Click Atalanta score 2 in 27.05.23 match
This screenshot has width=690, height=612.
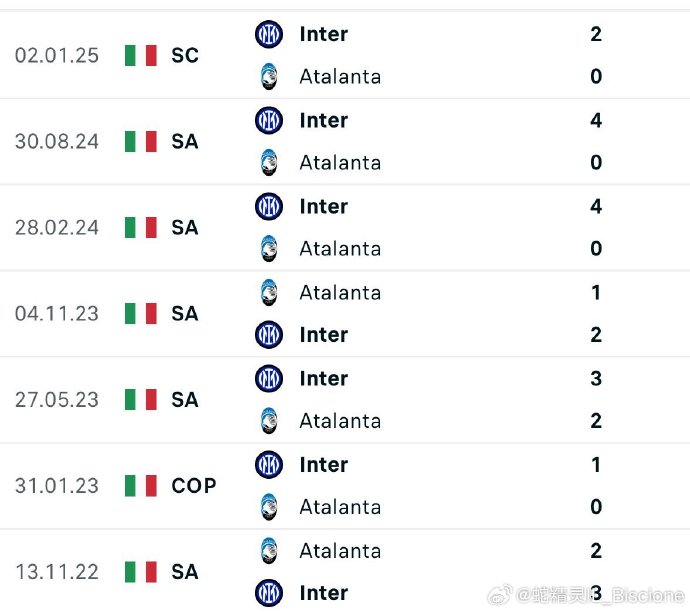(x=596, y=421)
